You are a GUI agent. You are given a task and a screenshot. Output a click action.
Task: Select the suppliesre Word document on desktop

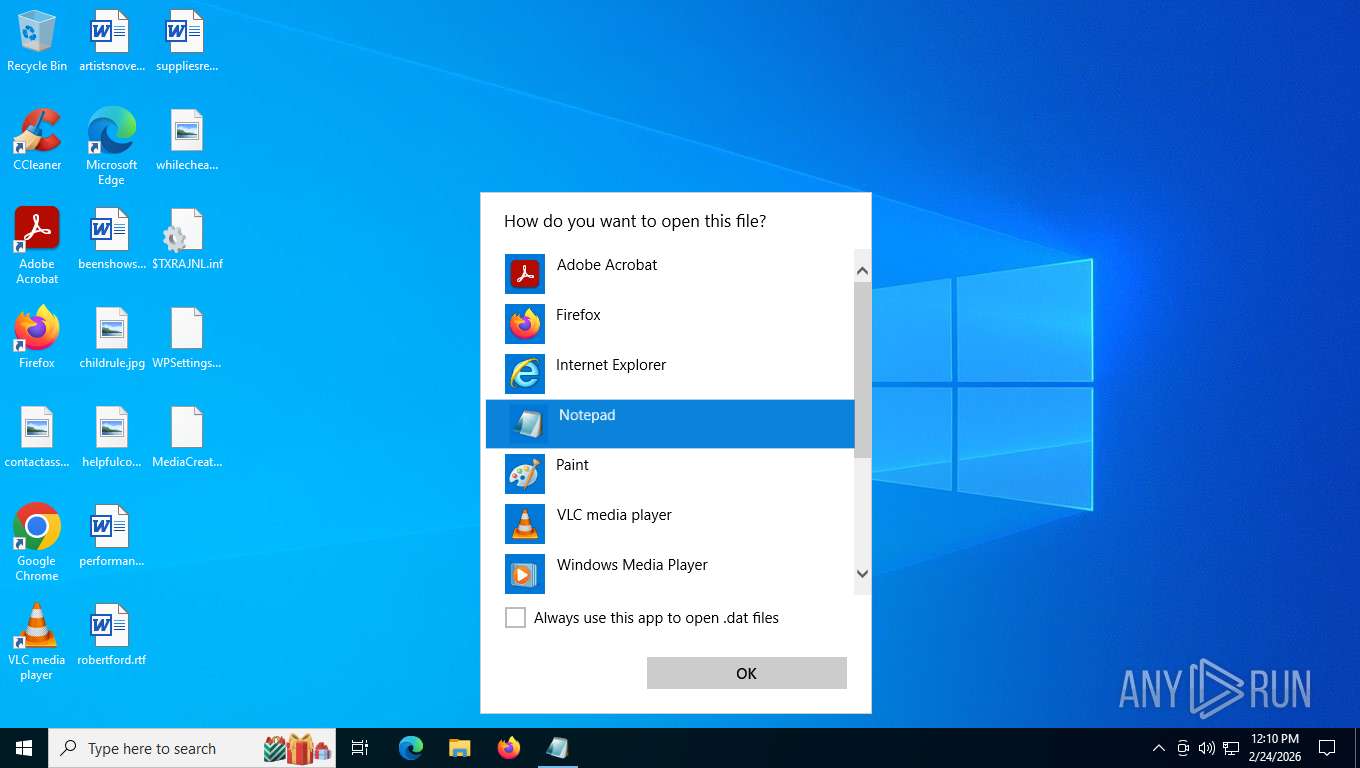(186, 41)
